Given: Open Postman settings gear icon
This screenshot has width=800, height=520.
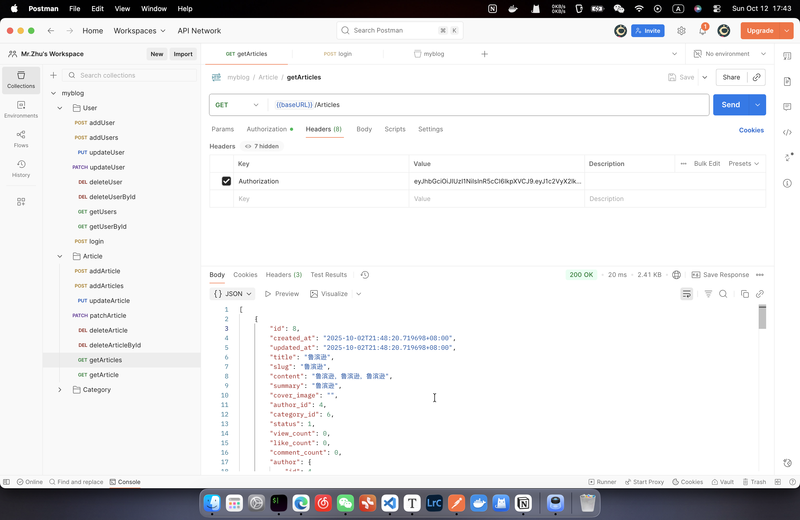Looking at the screenshot, I should tap(681, 31).
